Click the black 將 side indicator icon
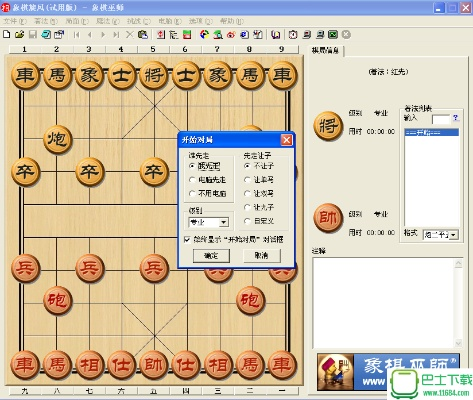 pos(328,126)
